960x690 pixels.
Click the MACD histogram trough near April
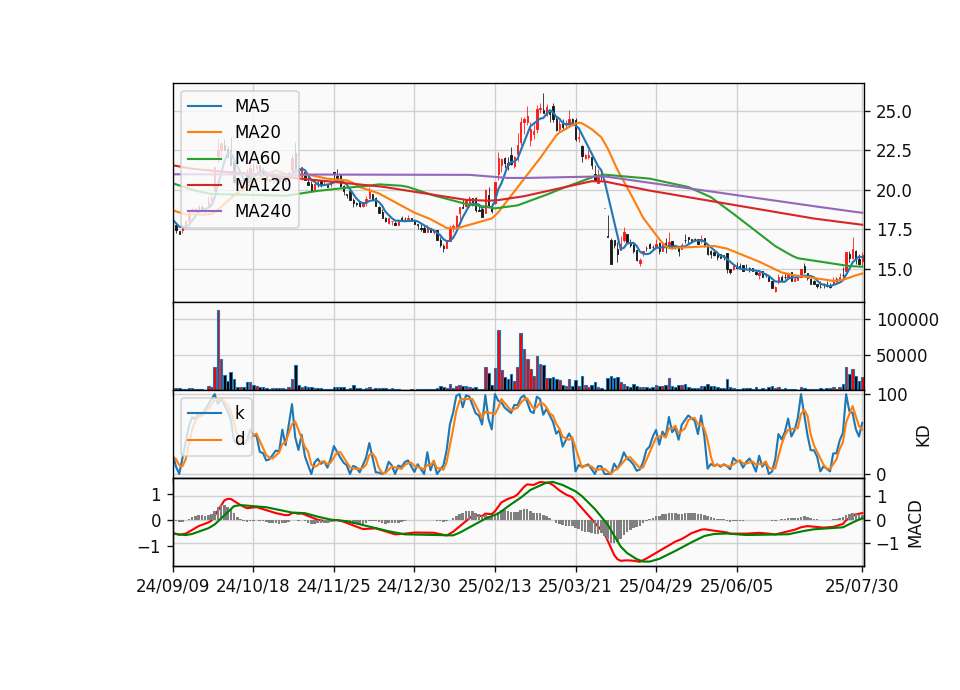pos(614,531)
